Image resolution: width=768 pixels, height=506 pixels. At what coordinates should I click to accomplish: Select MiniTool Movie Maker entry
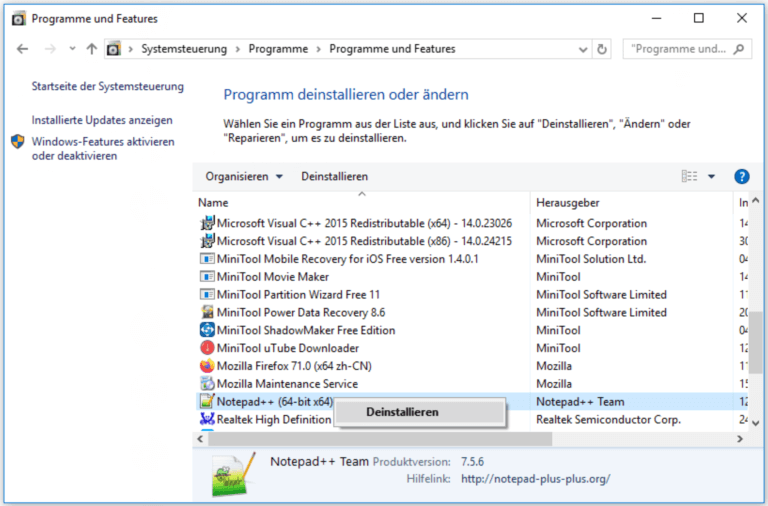tap(273, 277)
